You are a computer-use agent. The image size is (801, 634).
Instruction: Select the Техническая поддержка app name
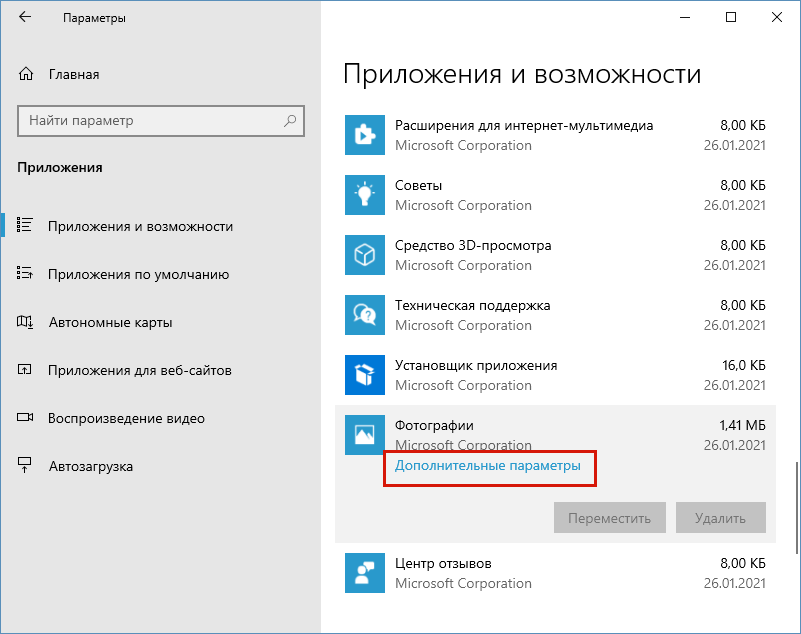(x=473, y=306)
